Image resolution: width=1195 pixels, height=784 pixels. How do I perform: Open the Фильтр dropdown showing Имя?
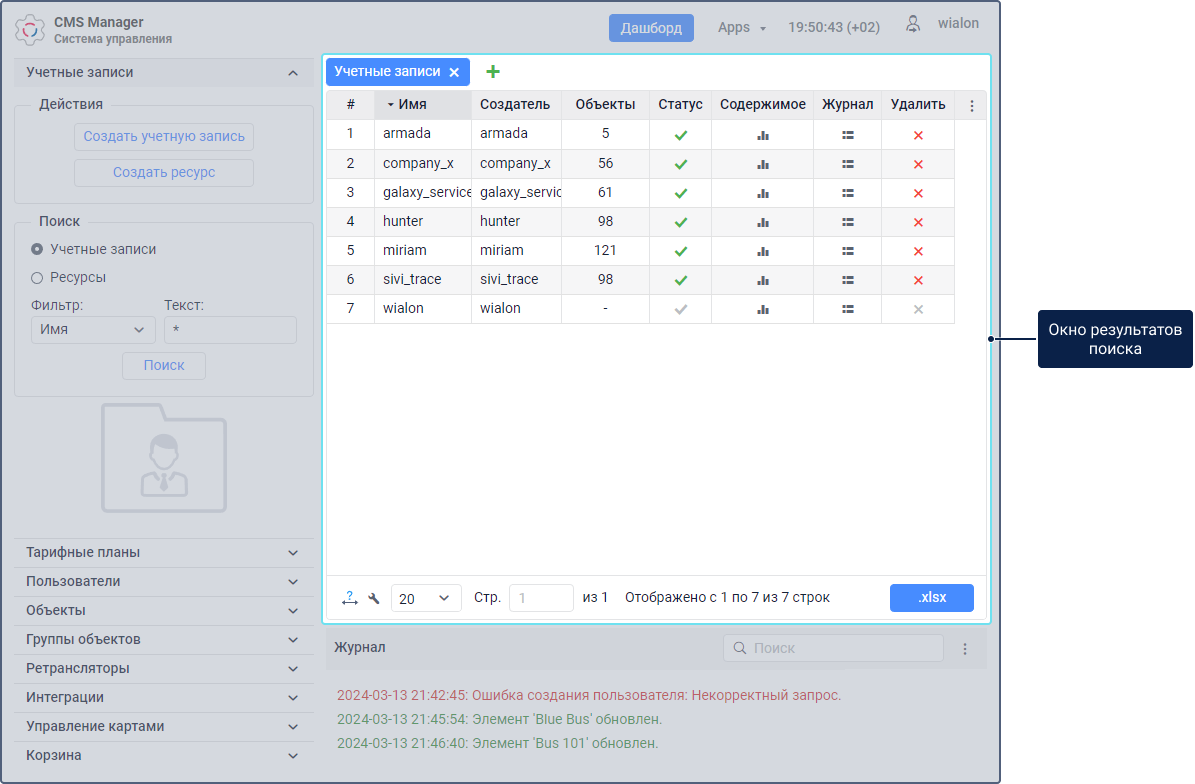point(93,329)
